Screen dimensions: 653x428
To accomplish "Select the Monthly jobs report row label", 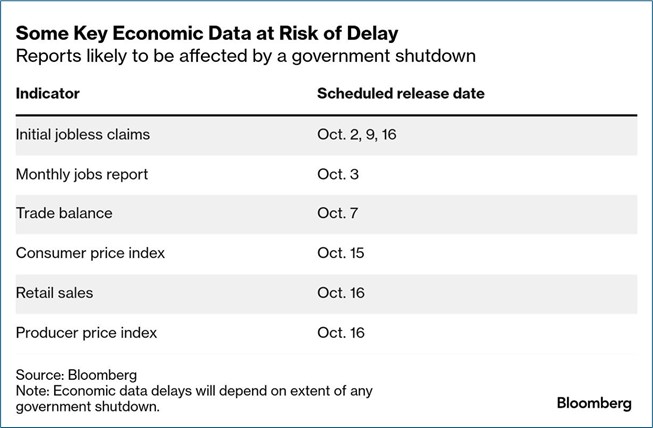I will pyautogui.click(x=82, y=174).
